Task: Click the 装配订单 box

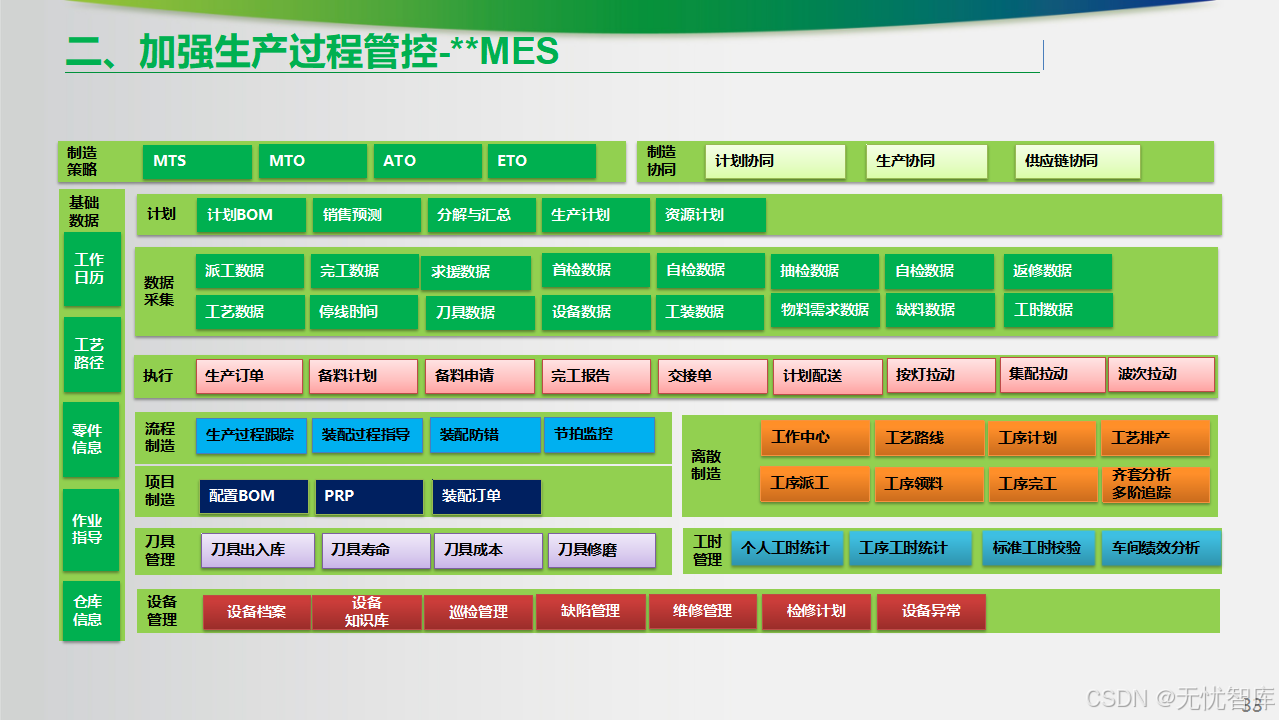Action: coord(487,497)
